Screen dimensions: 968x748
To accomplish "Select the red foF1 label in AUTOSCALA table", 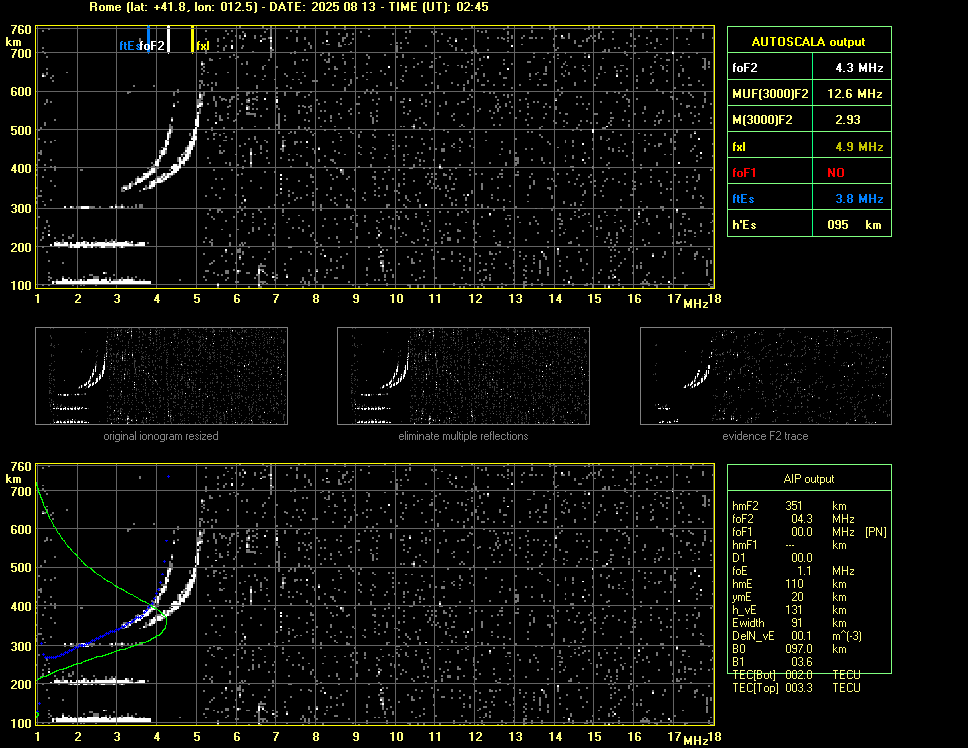I will click(x=744, y=173).
